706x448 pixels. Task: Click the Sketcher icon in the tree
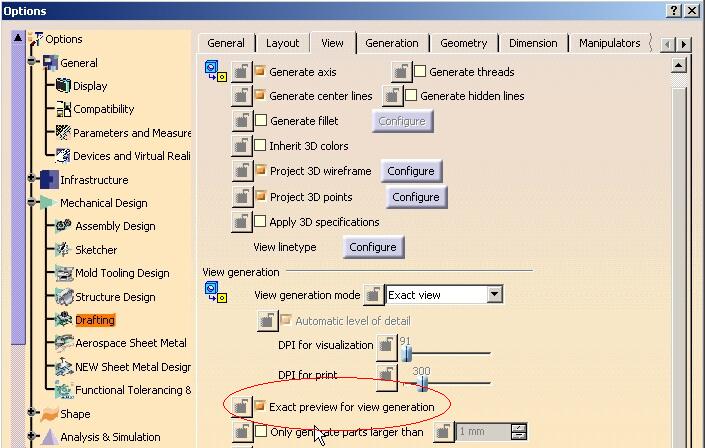click(62, 250)
